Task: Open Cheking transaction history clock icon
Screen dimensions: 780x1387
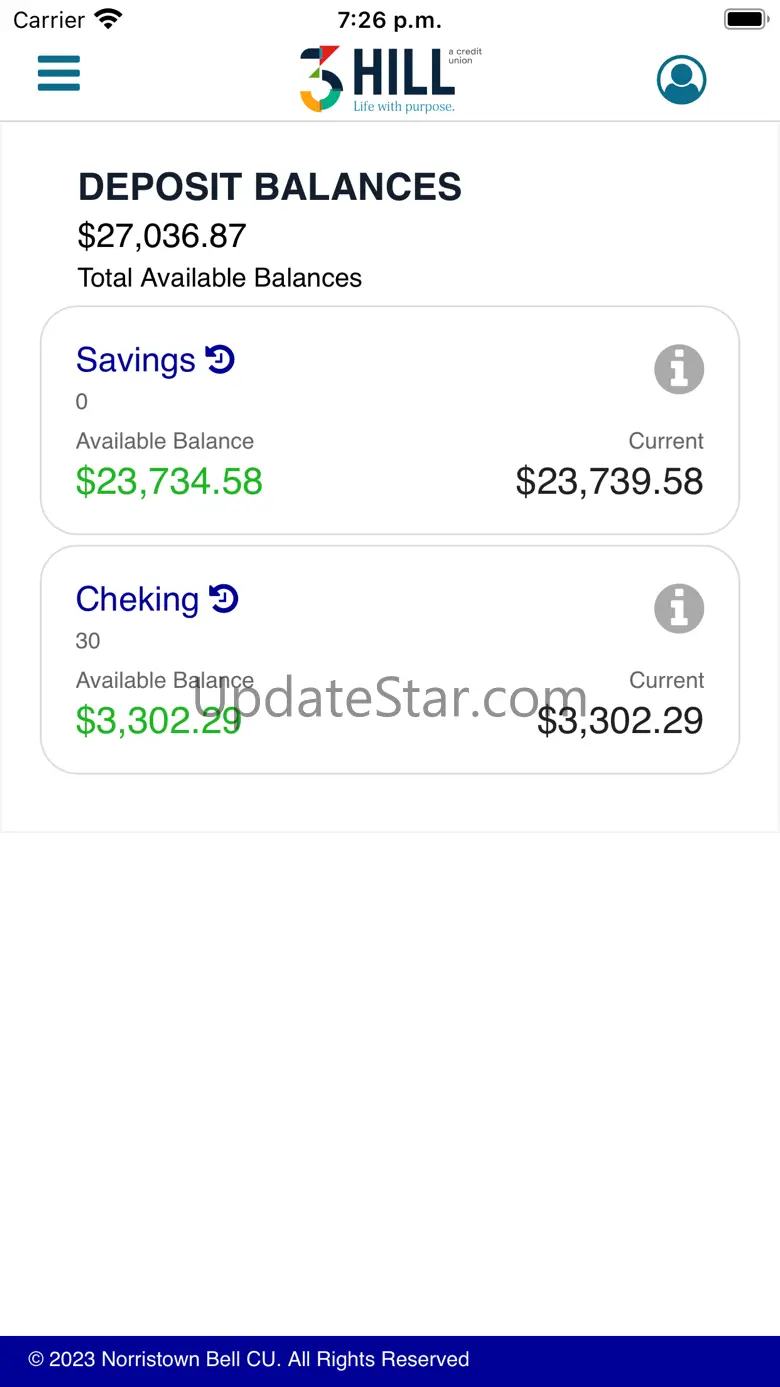Action: (x=224, y=598)
